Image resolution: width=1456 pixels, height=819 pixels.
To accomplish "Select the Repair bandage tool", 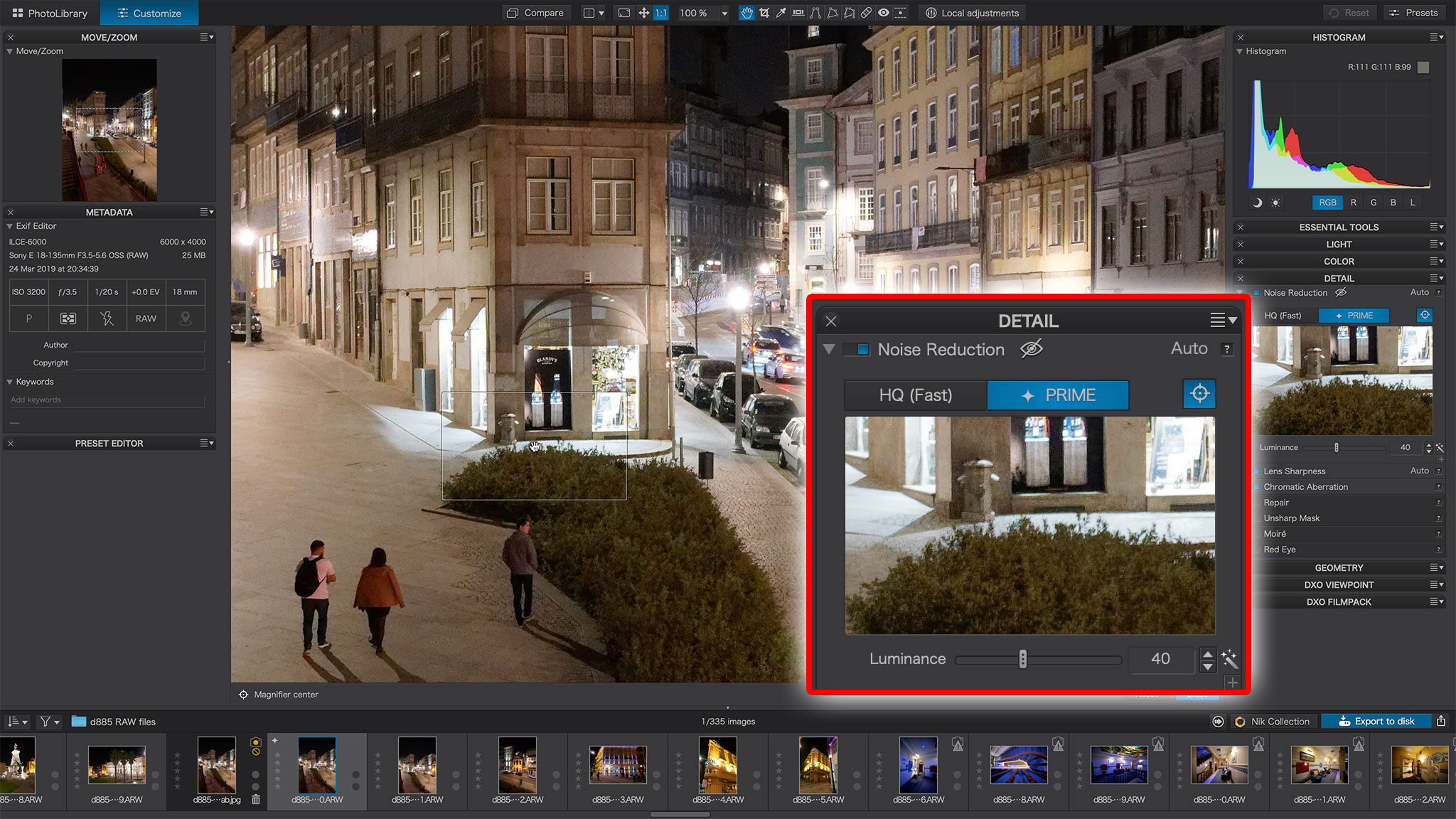I will click(x=867, y=13).
